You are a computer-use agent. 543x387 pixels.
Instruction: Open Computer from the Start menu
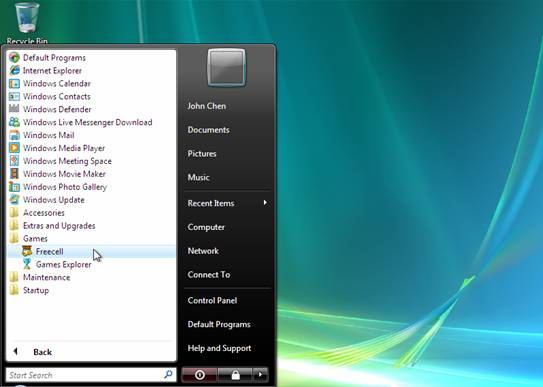coord(206,227)
